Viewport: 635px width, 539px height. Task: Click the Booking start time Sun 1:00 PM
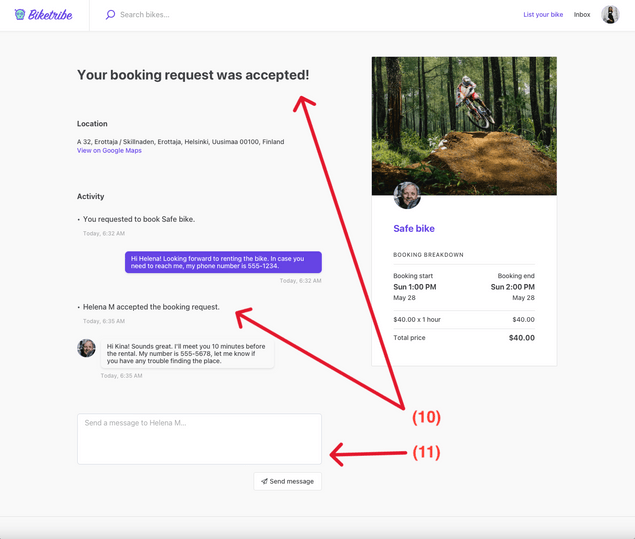415,287
